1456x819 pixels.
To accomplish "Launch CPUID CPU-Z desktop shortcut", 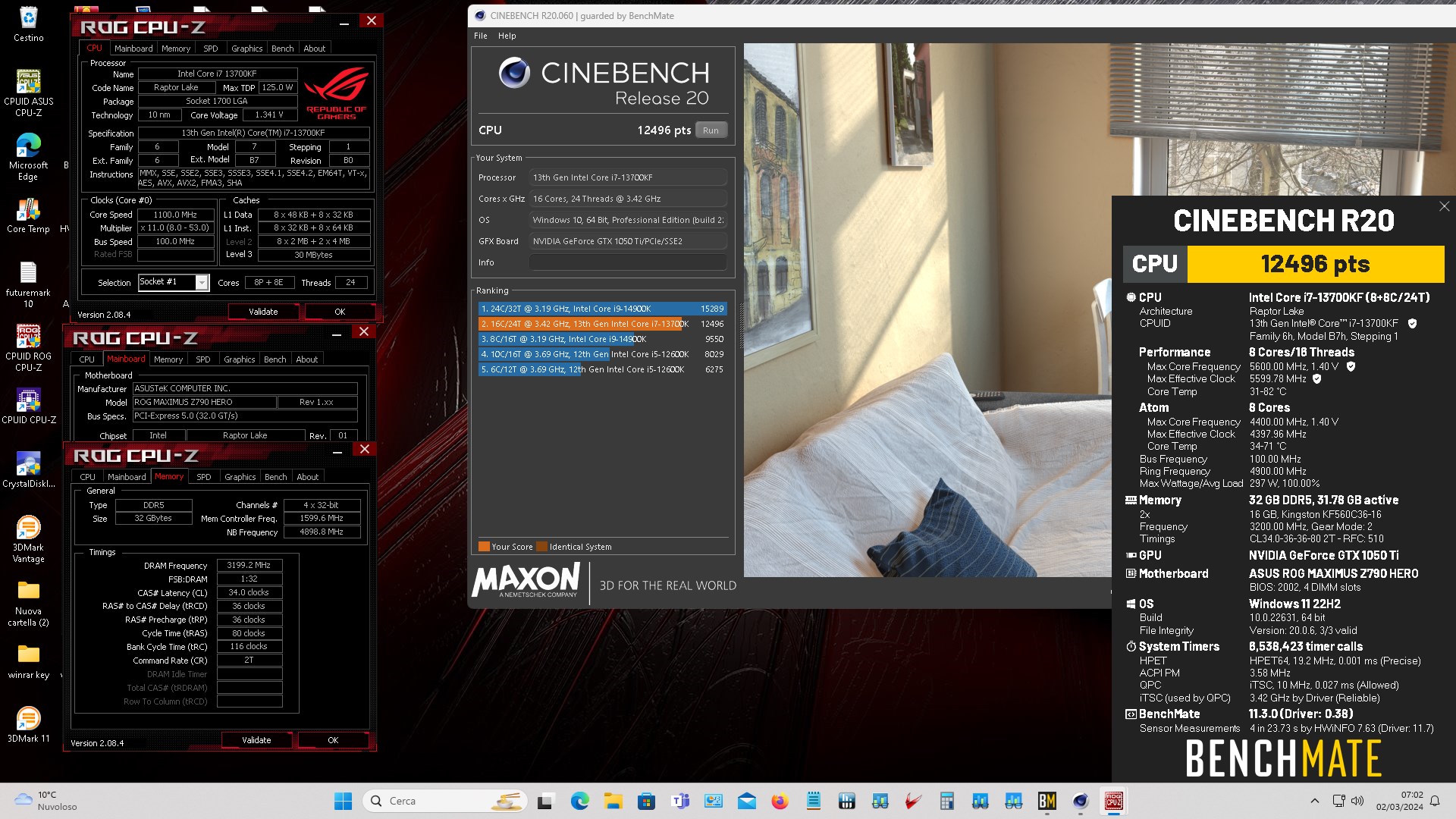I will 28,406.
